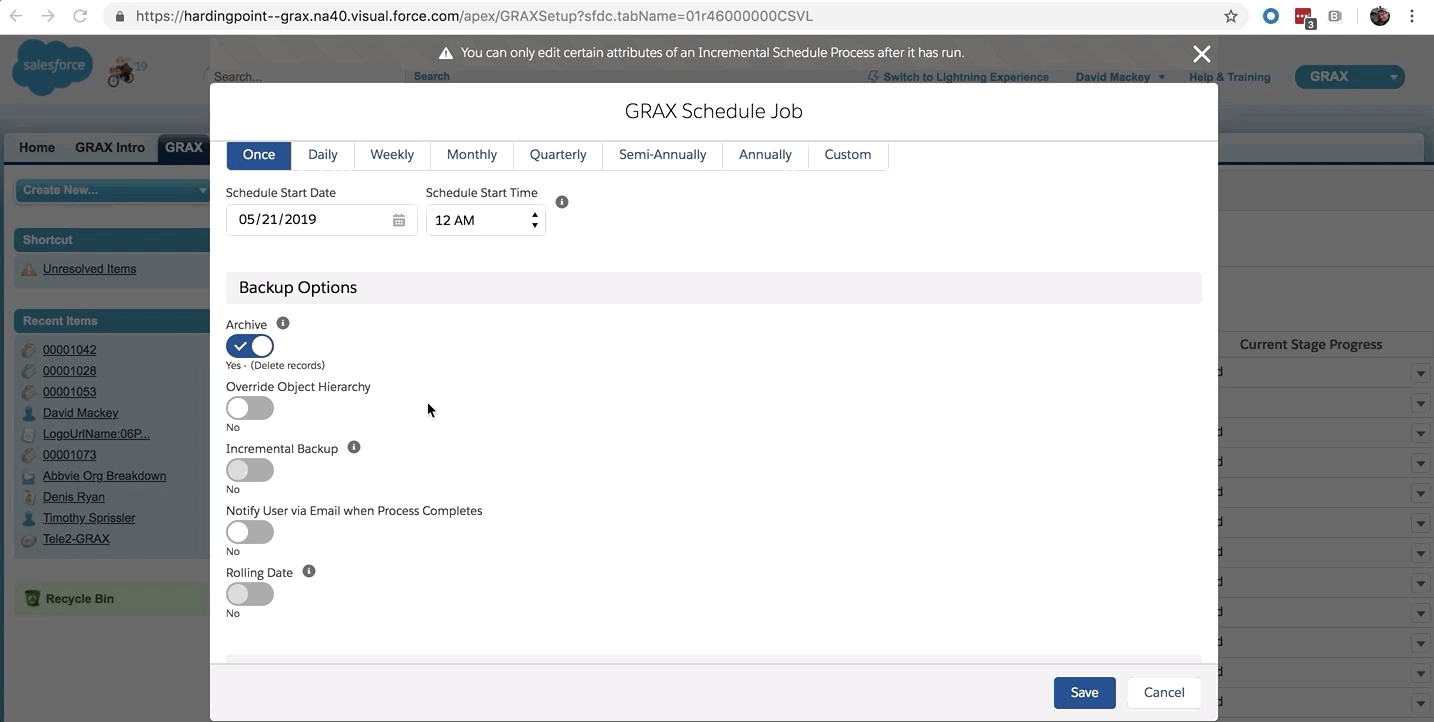Dismiss the warning banner with X
This screenshot has height=722, width=1434.
[x=1202, y=54]
